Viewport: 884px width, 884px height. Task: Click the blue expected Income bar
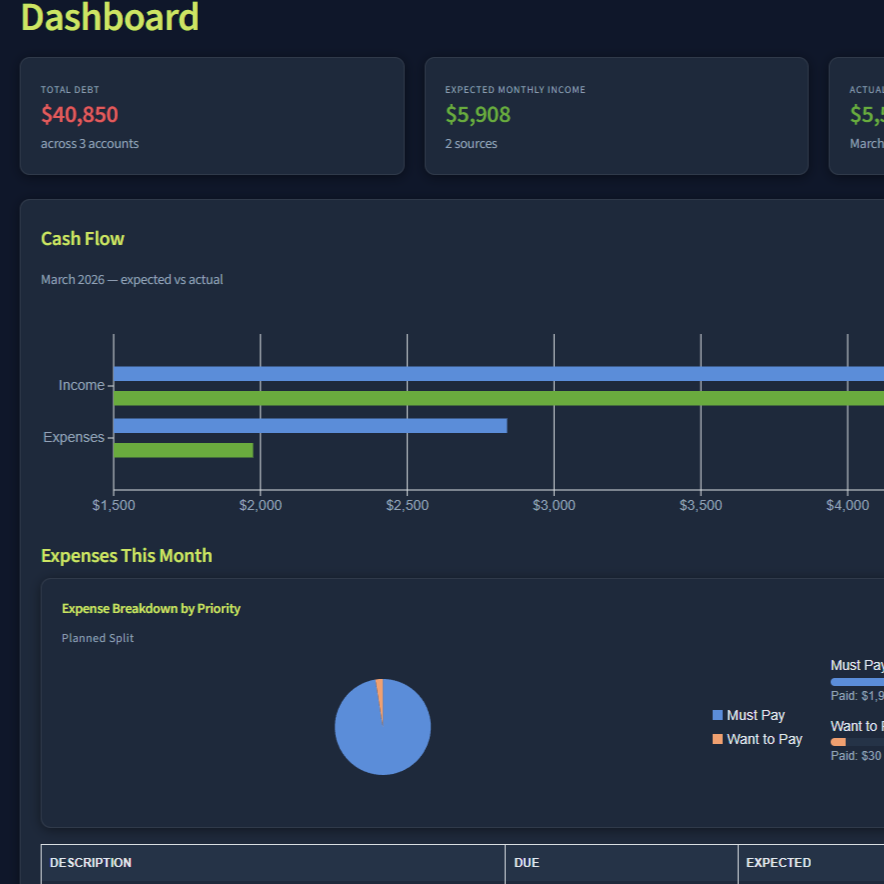[498, 374]
